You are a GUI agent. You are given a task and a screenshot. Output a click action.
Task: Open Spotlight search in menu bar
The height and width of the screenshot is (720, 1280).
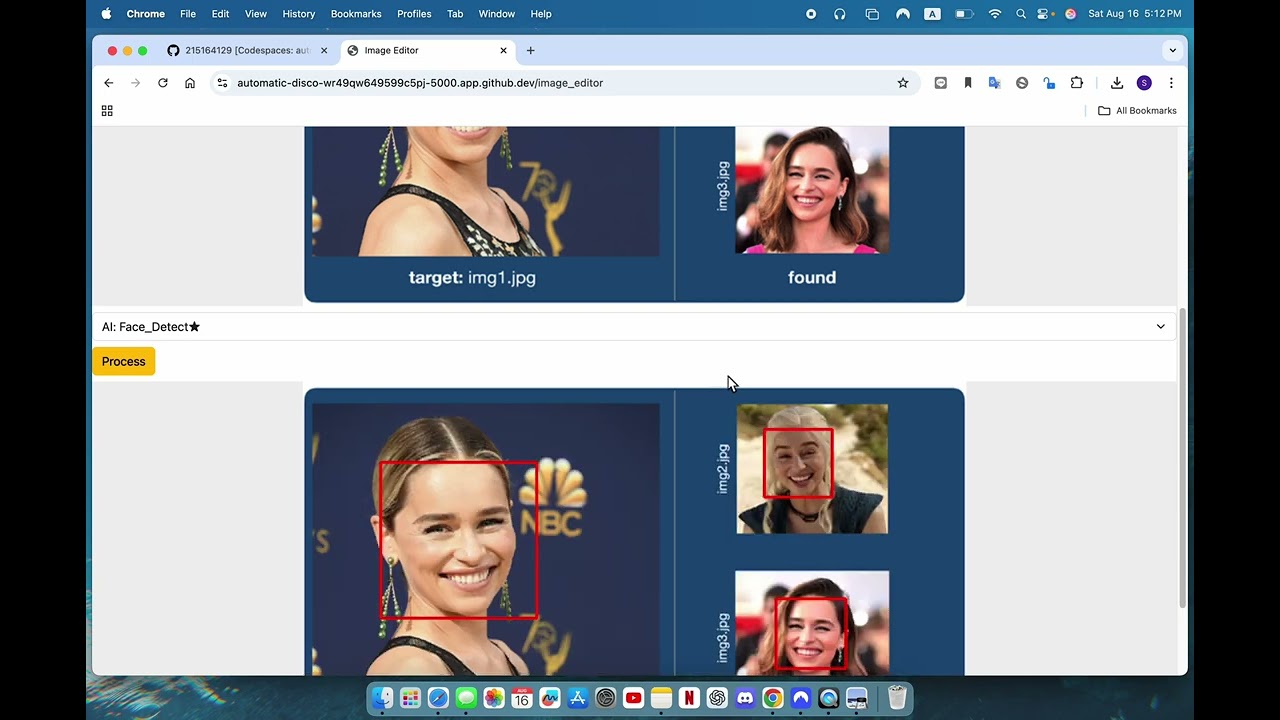(1021, 14)
